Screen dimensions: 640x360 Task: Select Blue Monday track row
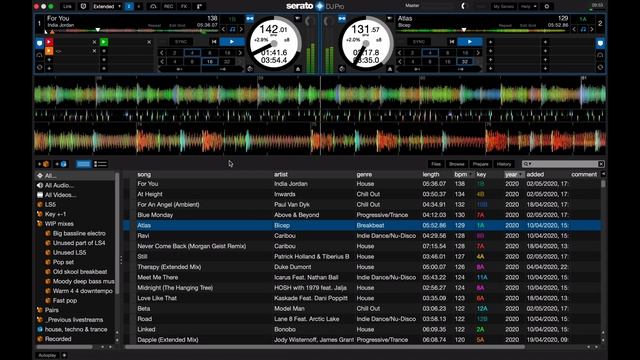click(362, 215)
